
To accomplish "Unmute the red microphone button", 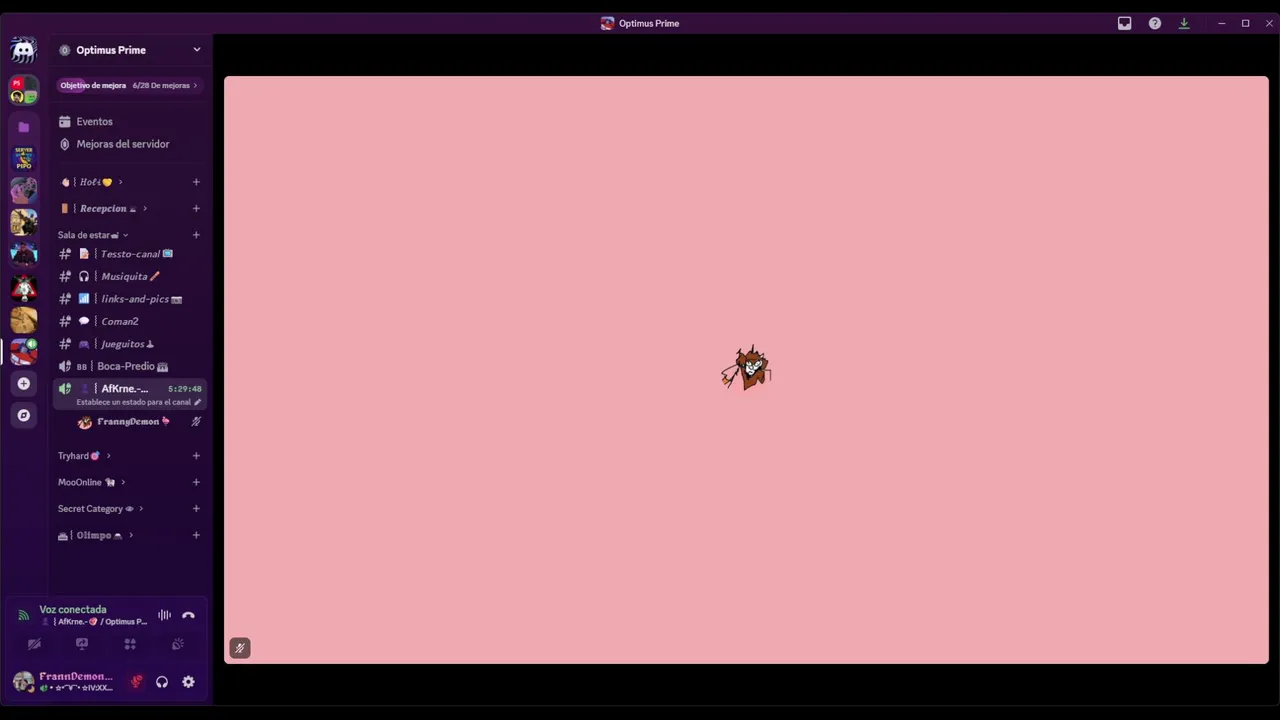I will (137, 682).
